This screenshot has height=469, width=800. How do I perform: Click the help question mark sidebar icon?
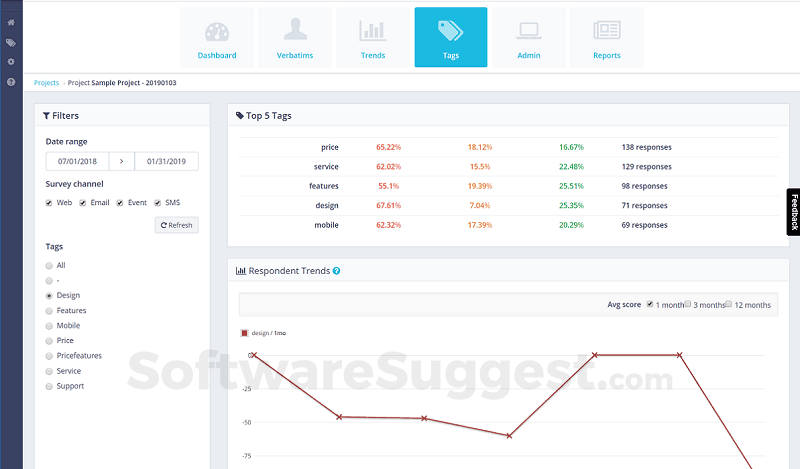pos(11,82)
